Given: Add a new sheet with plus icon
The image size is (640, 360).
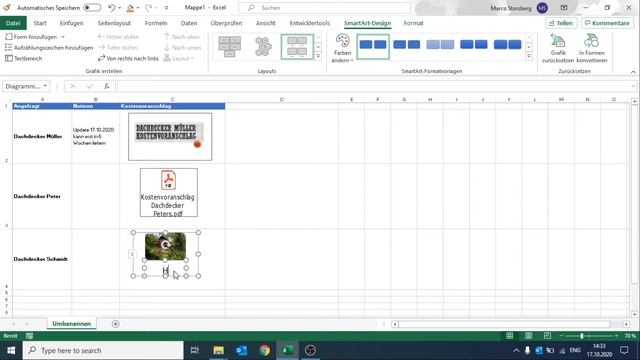Looking at the screenshot, I should click(116, 324).
